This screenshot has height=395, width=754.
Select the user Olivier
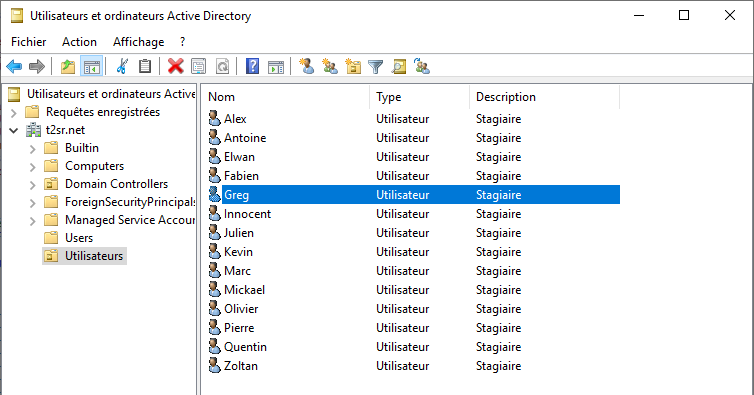[x=241, y=309]
